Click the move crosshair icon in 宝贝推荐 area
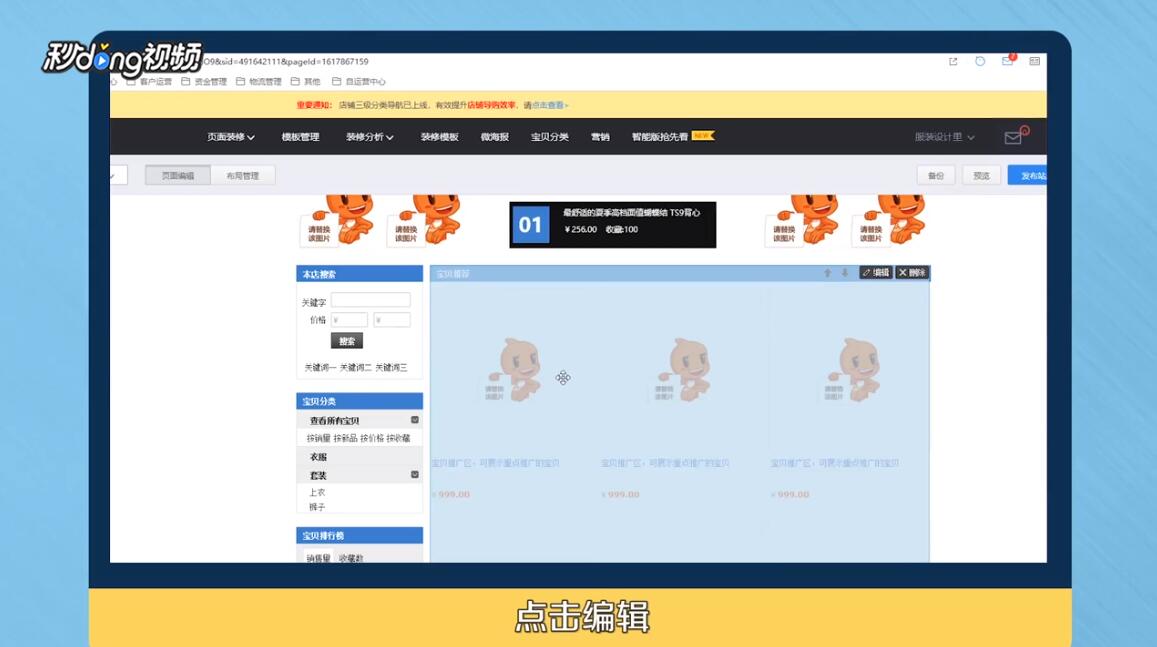 point(562,377)
